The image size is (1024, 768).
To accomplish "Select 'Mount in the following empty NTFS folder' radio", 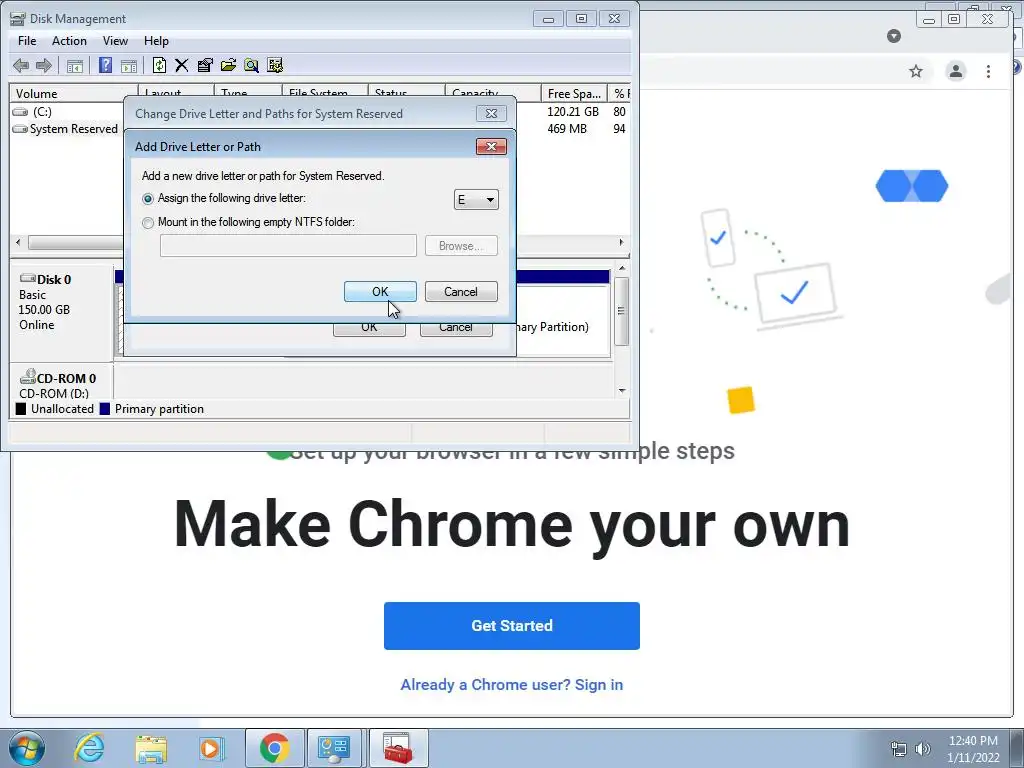I will coord(148,223).
